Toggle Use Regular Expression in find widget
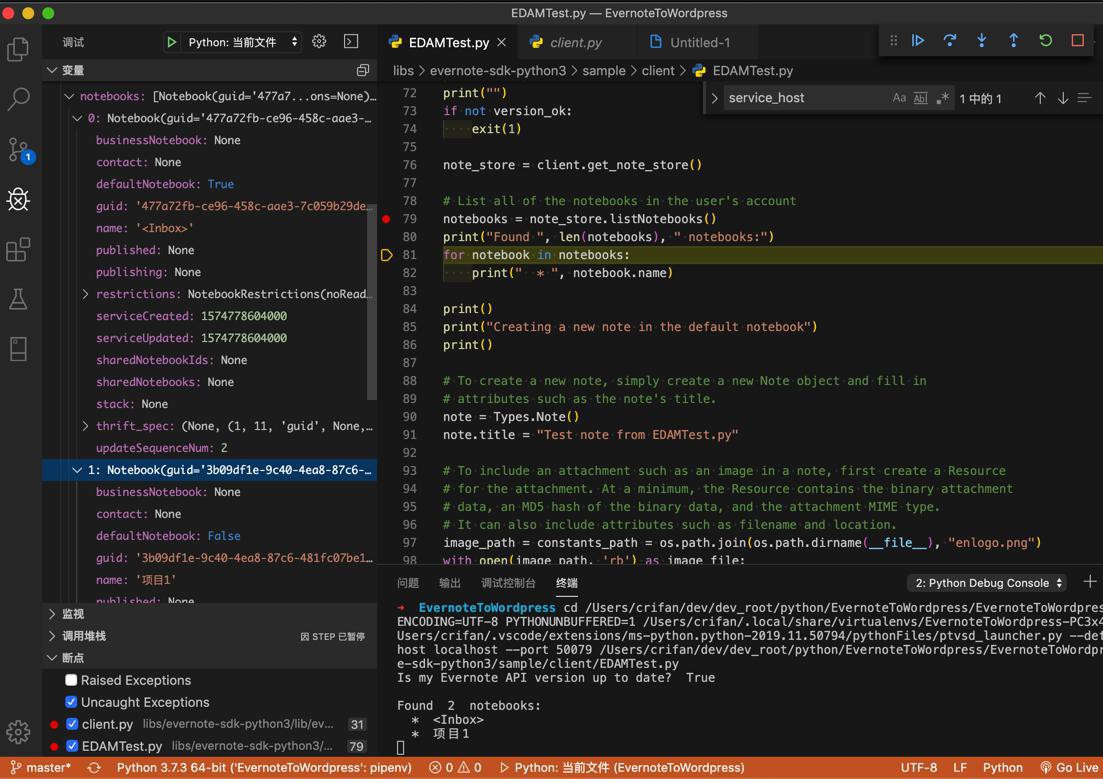Screen dimensions: 1103x779 (x=942, y=98)
